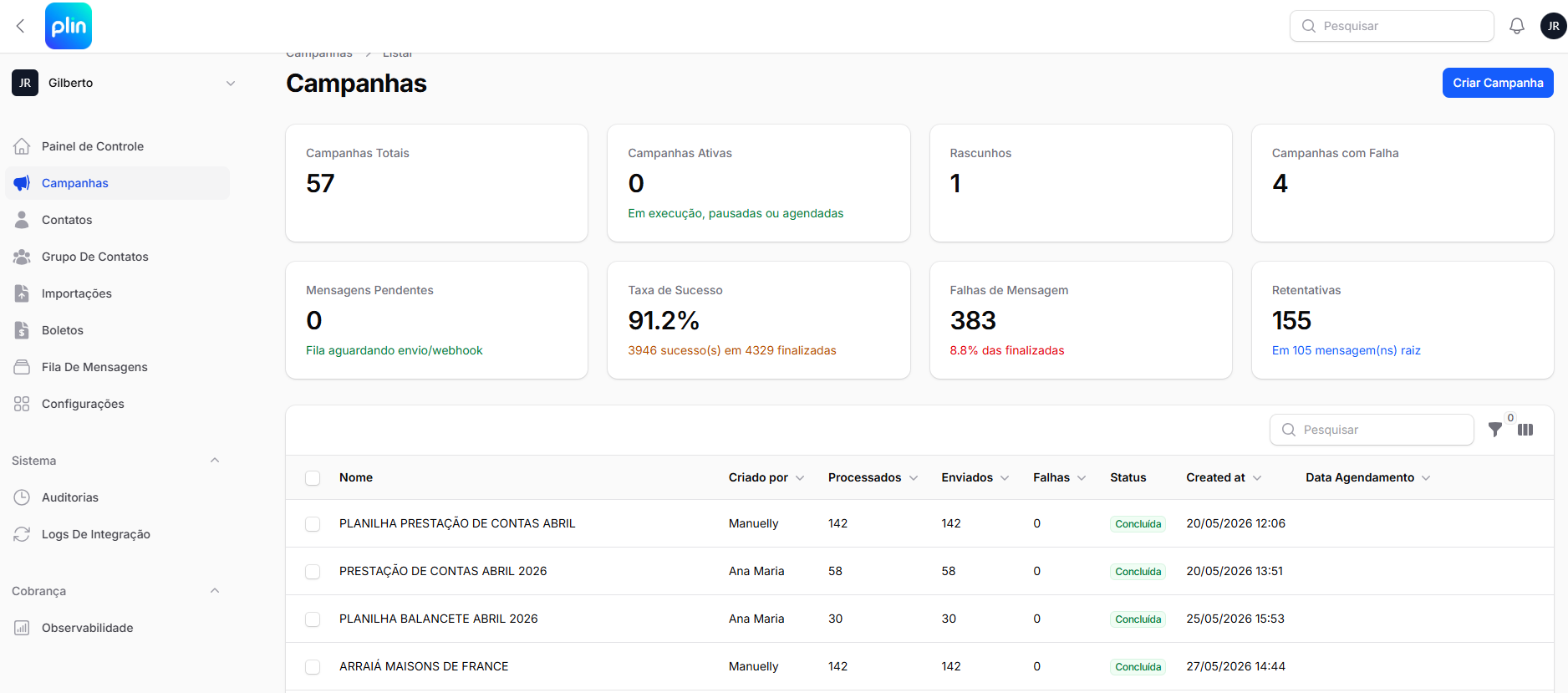Screen dimensions: 1568x693
Task: Open Observabilidade in the sidebar
Action: click(x=117, y=628)
